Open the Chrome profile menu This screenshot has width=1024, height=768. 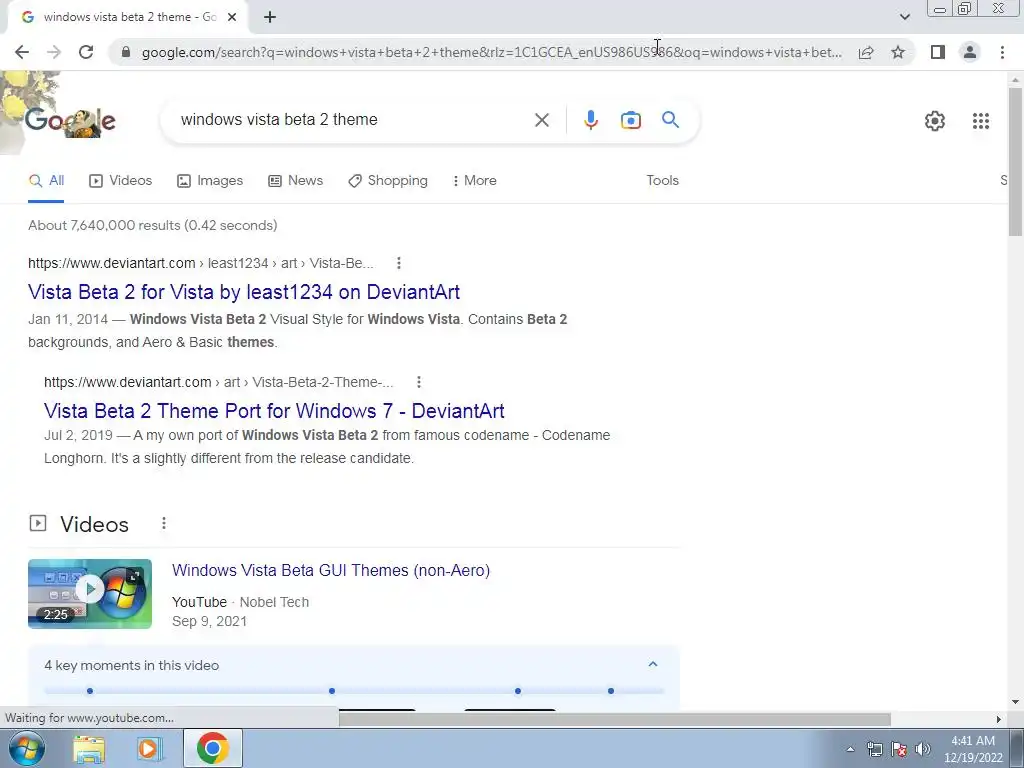pos(970,52)
